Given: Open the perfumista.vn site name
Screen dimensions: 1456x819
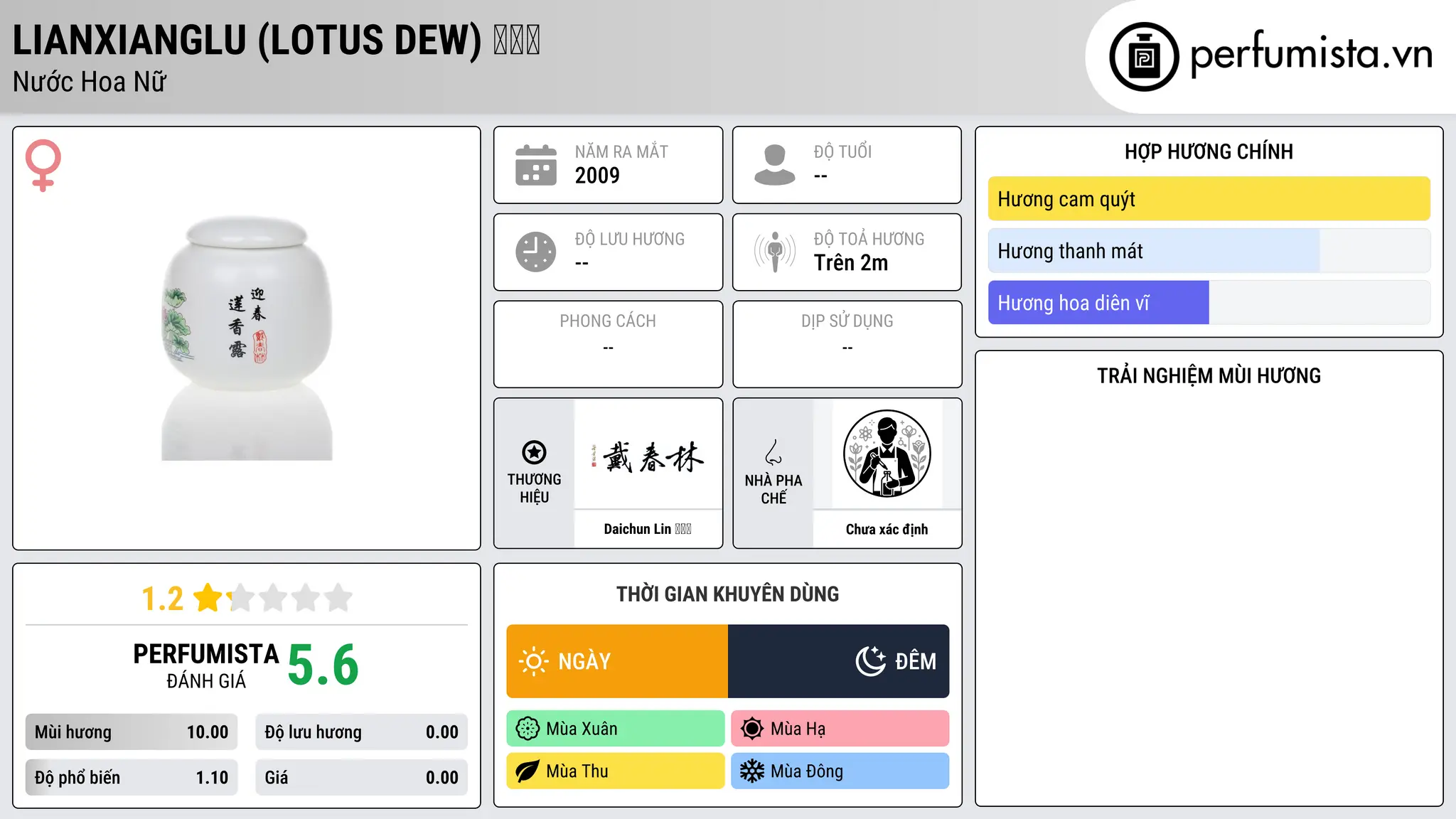Looking at the screenshot, I should coord(1311,54).
